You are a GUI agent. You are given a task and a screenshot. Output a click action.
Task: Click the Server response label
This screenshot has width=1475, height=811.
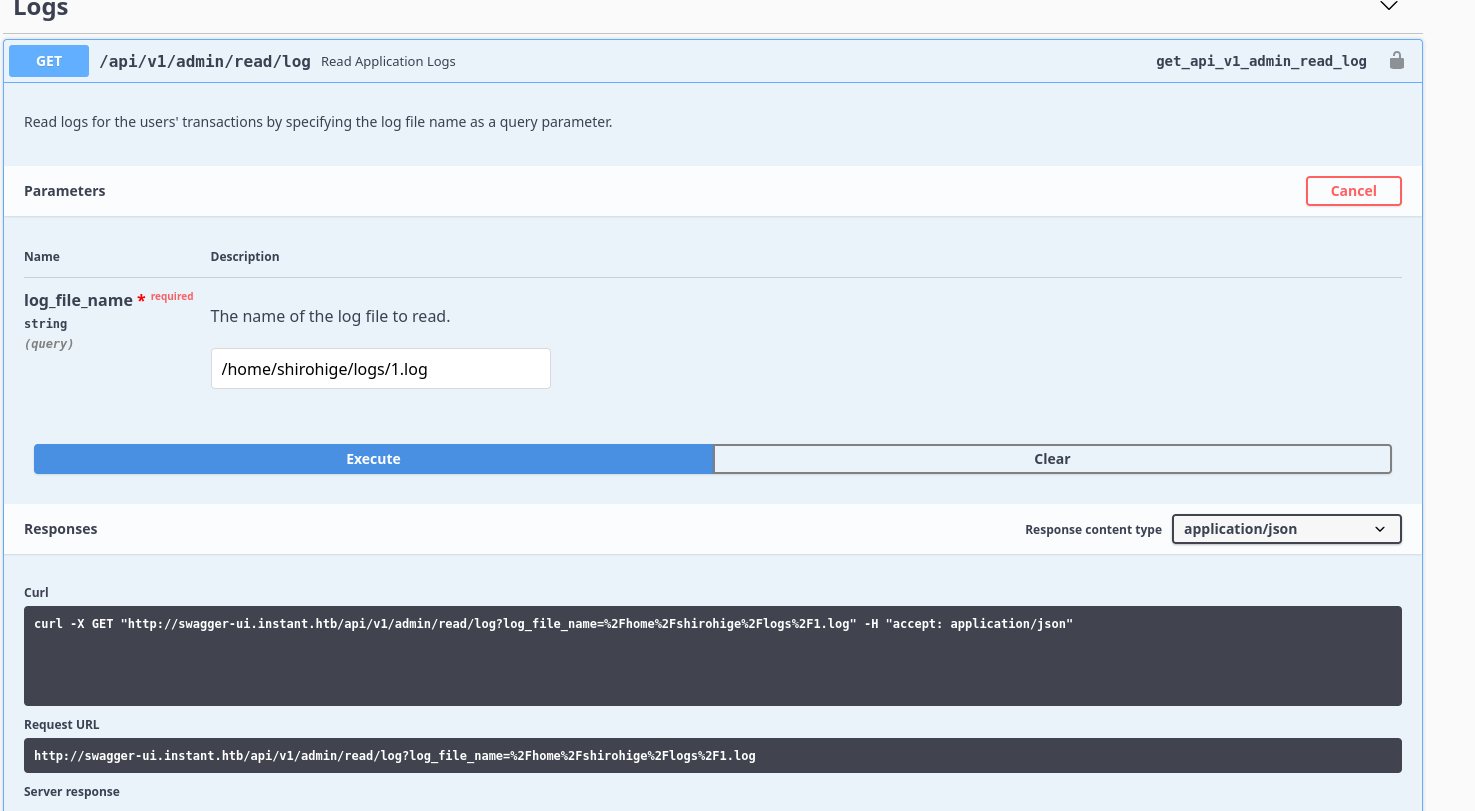72,792
